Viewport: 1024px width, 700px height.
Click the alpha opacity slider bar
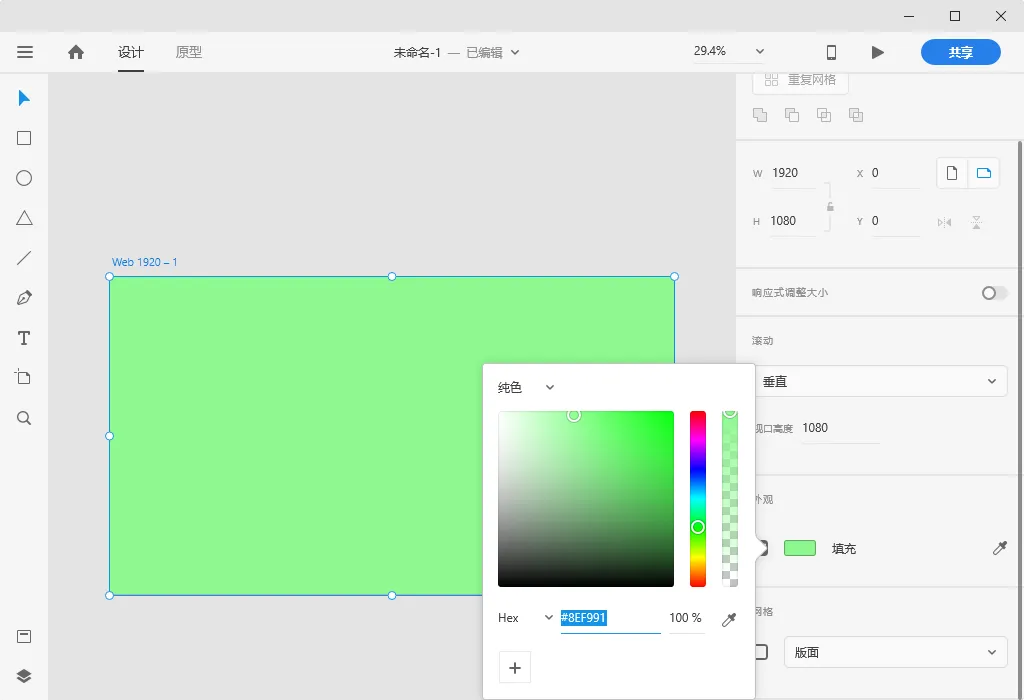coord(729,499)
